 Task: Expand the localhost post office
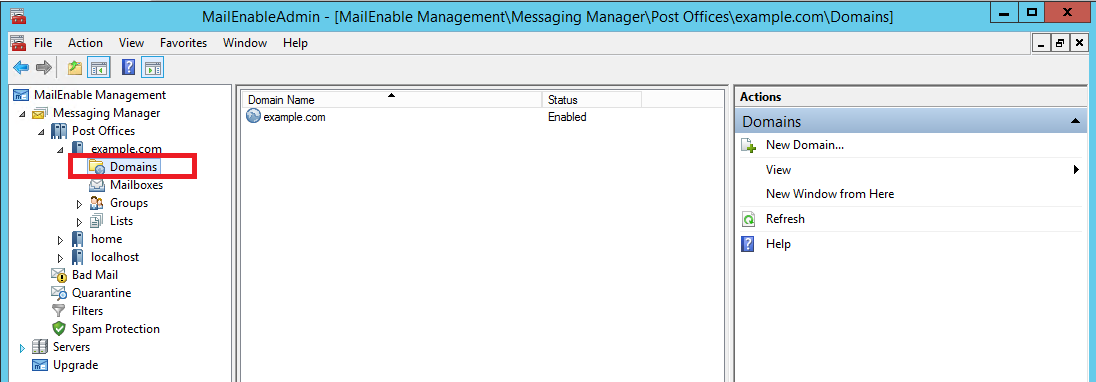click(60, 258)
